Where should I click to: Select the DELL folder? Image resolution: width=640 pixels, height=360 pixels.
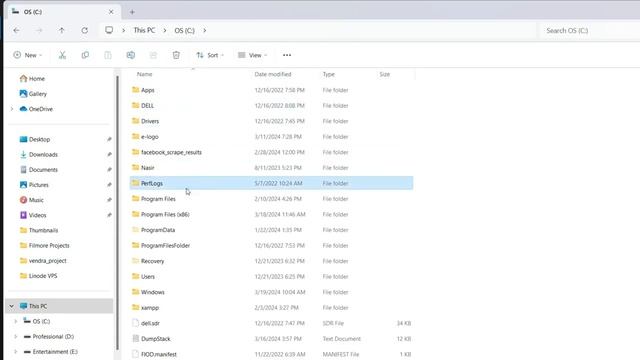click(271, 106)
